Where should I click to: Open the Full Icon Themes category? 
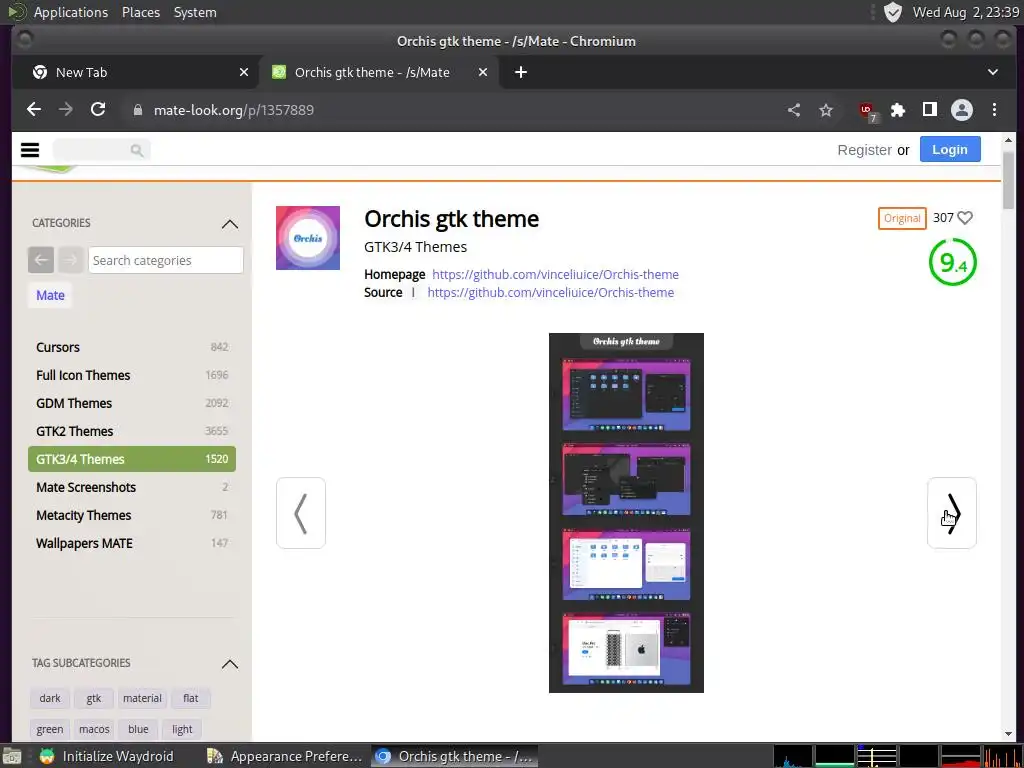pyautogui.click(x=131, y=375)
